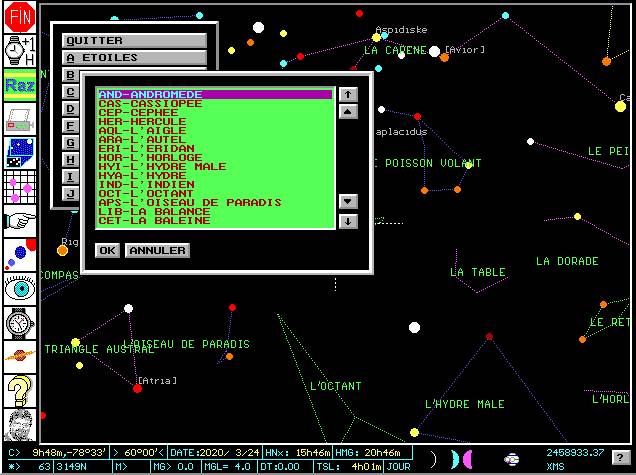Select CAS-CASSIOPEE in the list
This screenshot has height=475, width=636.
(215, 103)
